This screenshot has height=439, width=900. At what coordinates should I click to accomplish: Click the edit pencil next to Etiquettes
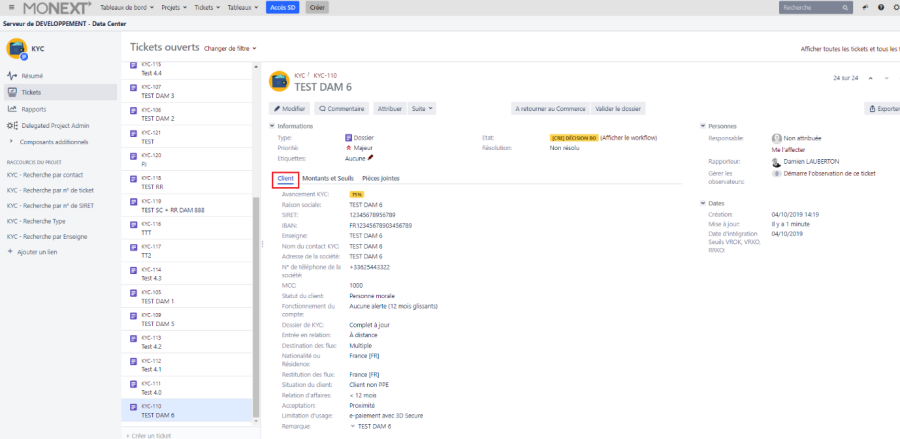pos(371,157)
